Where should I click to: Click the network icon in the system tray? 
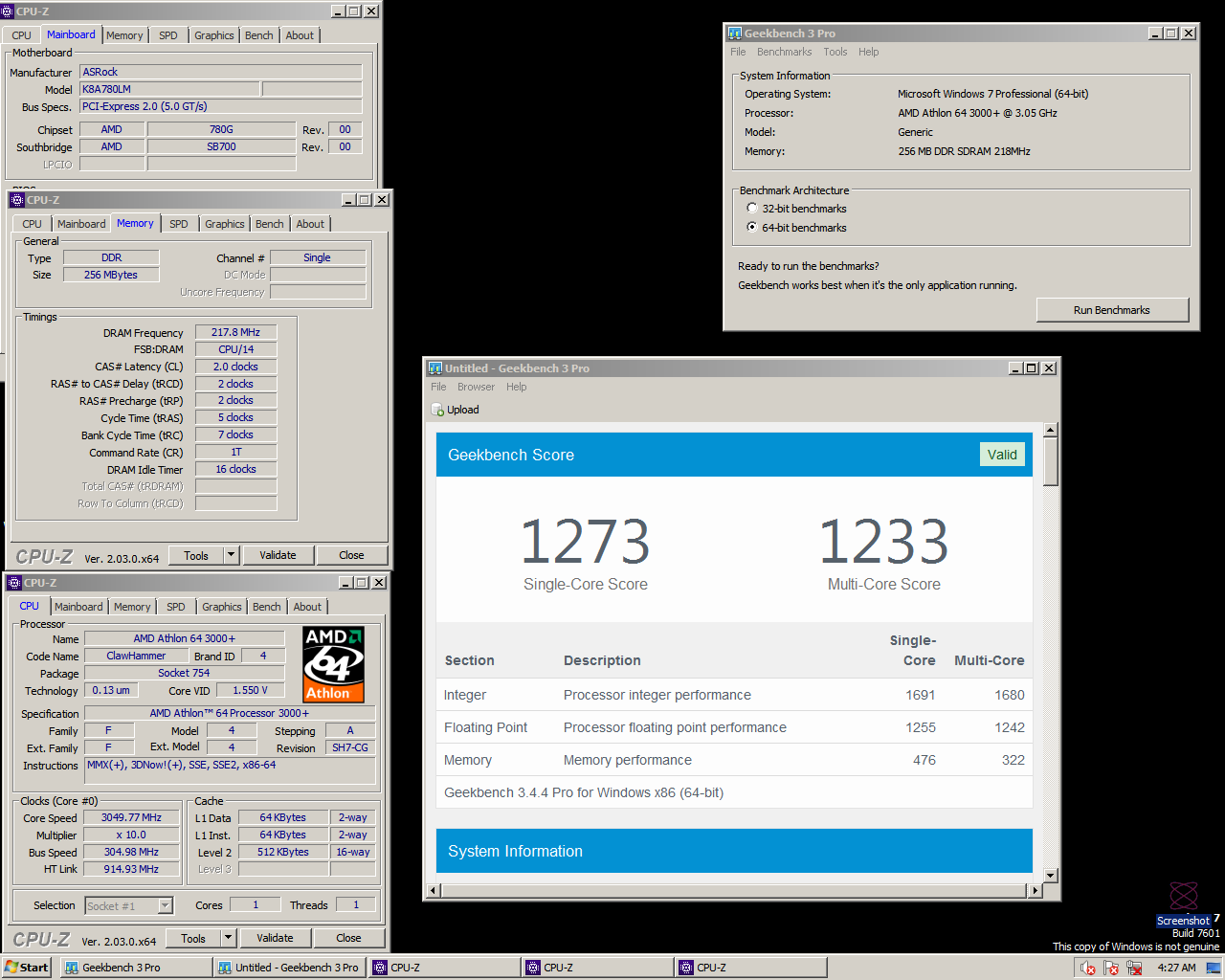(1134, 968)
